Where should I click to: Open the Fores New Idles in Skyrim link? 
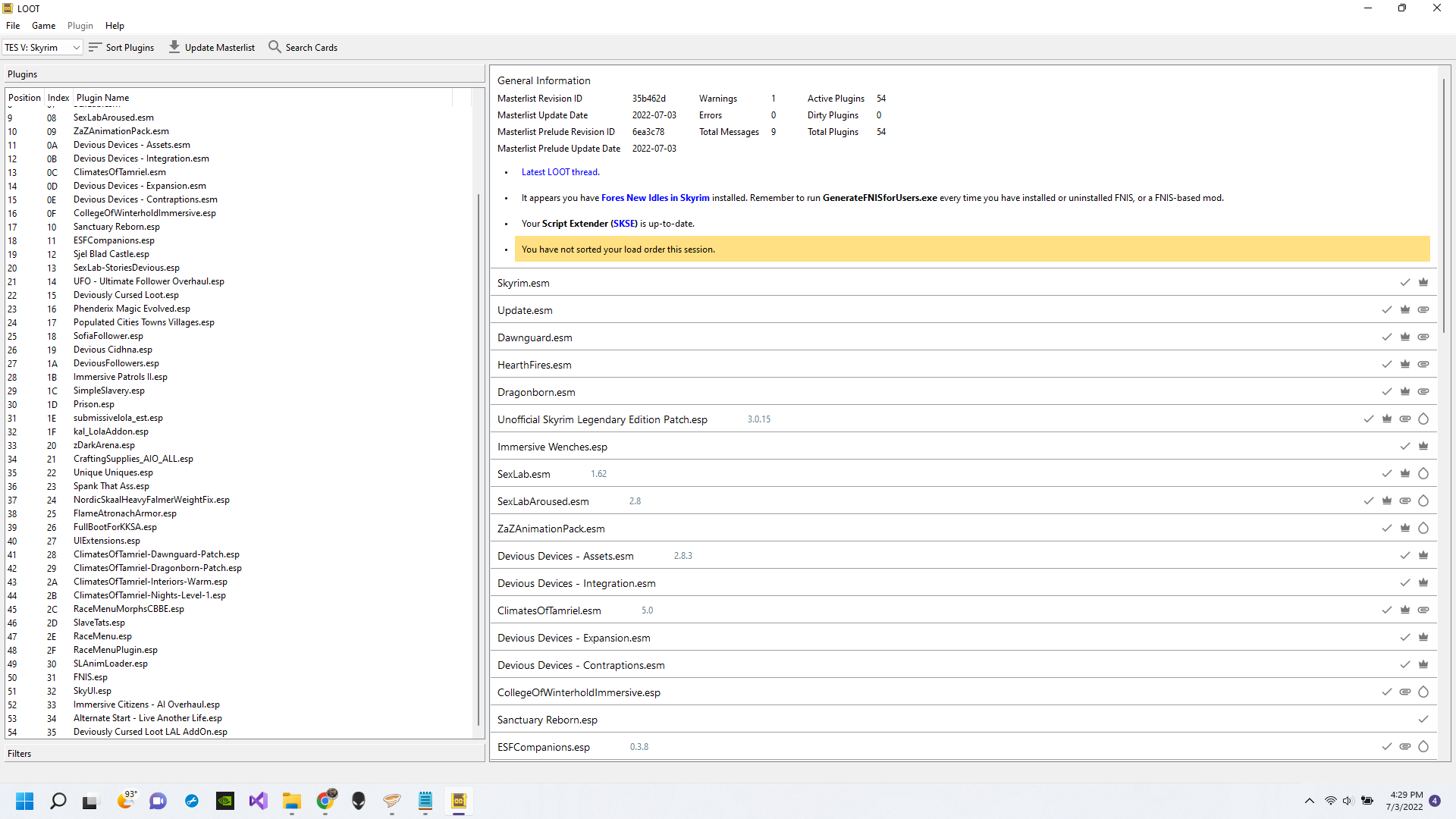pos(655,198)
